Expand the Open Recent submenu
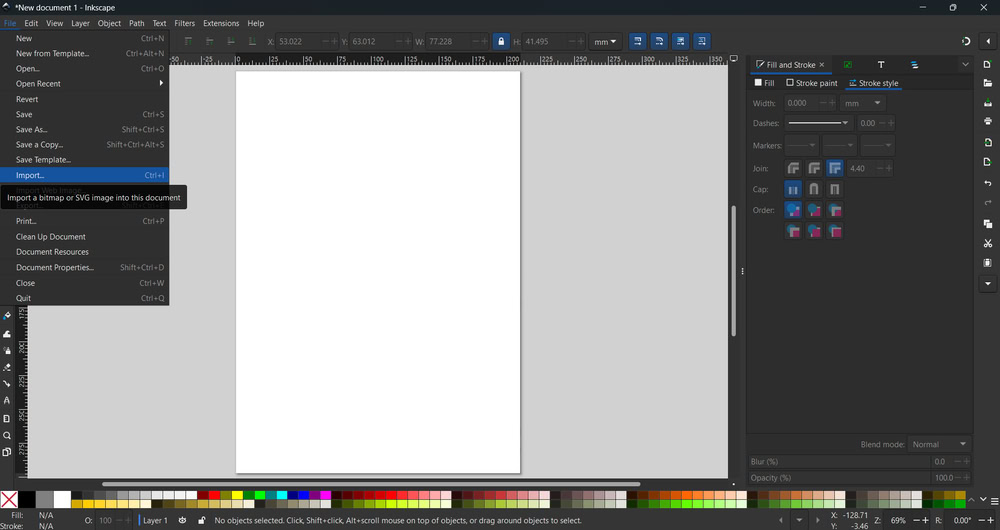The image size is (1000, 530). point(84,84)
